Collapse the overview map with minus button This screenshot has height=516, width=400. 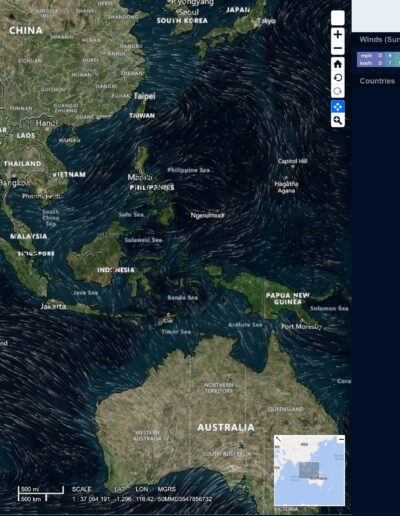pyautogui.click(x=341, y=440)
